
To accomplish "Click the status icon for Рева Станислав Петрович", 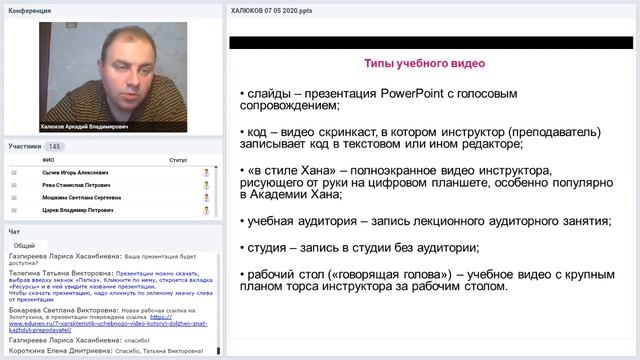I will 206,185.
